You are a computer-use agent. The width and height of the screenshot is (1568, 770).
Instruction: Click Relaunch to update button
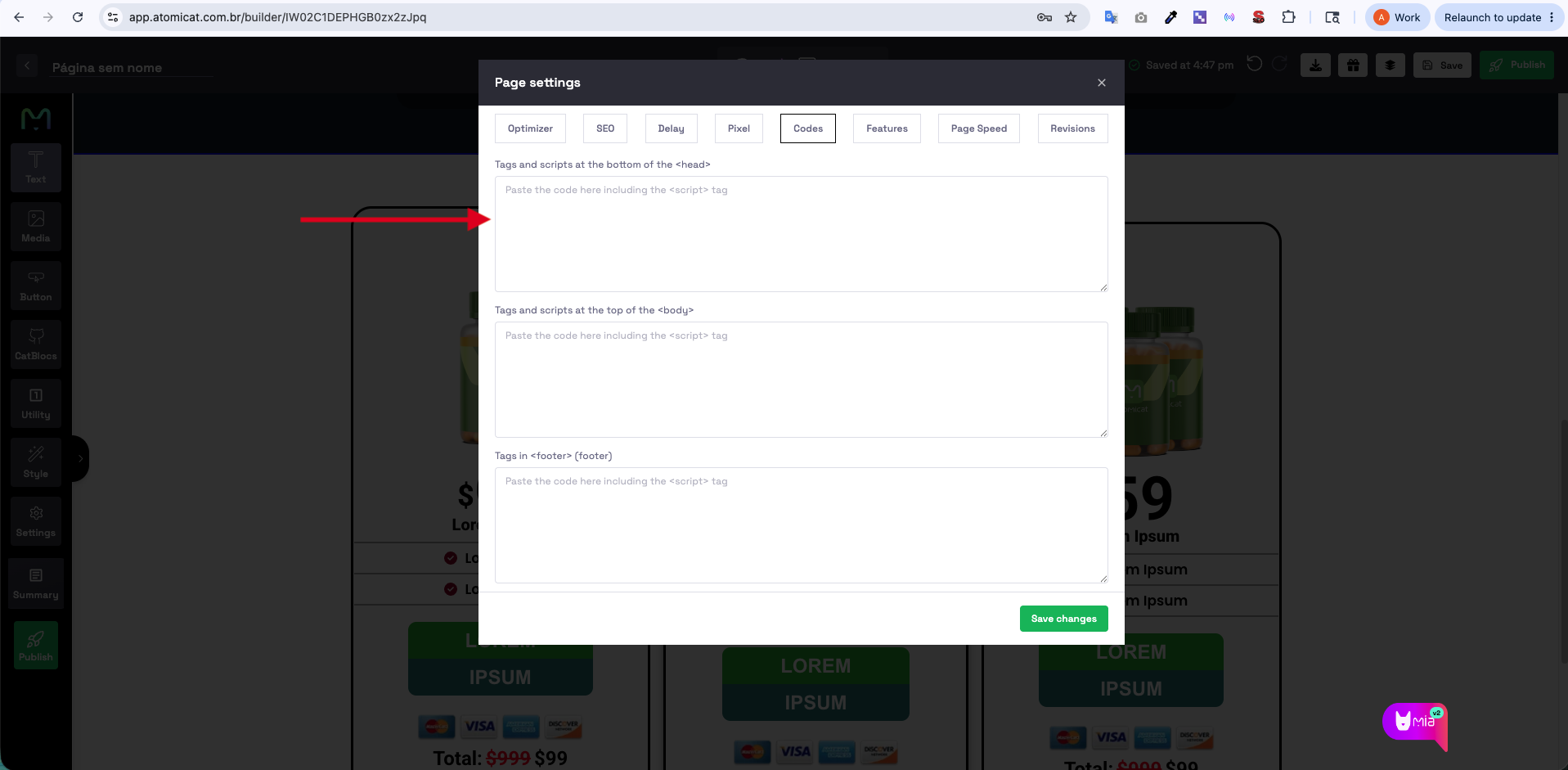click(x=1499, y=17)
